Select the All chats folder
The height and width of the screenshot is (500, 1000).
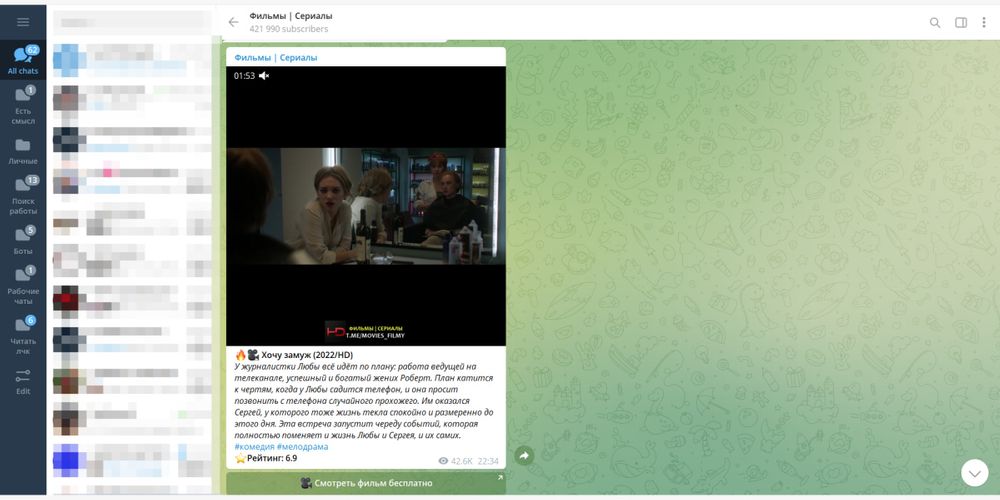(x=23, y=60)
